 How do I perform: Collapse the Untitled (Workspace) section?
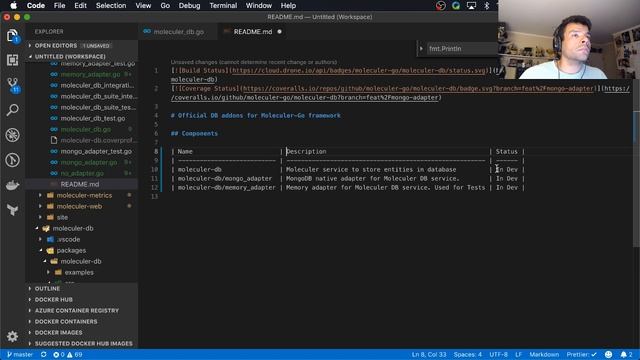pos(82,56)
